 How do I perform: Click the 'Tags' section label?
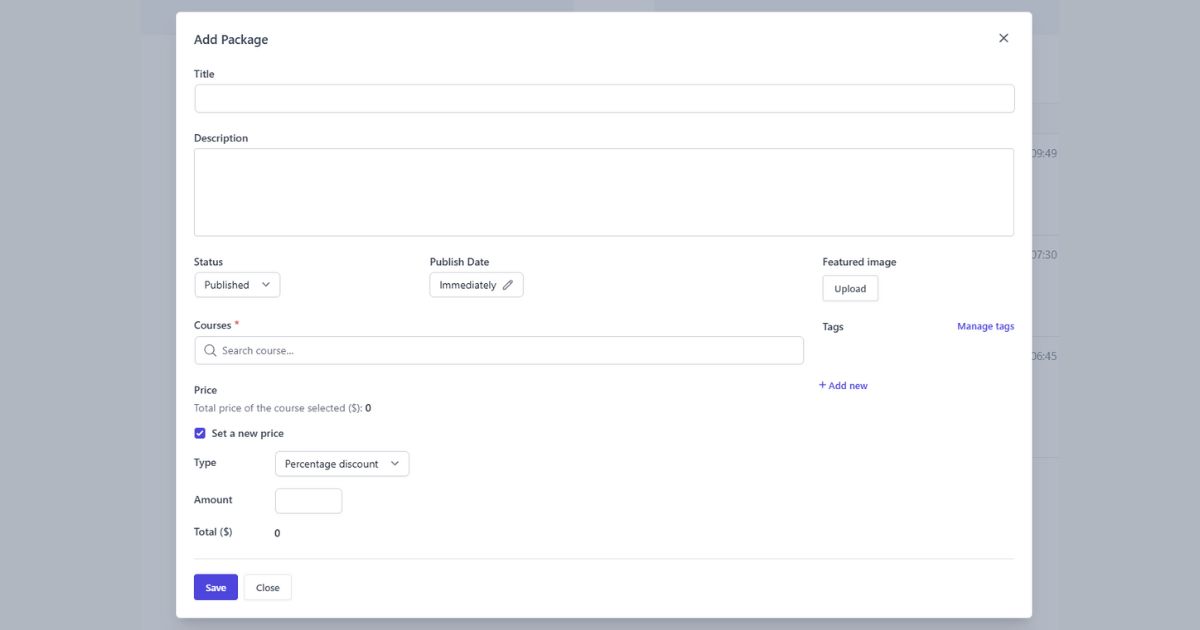tap(833, 326)
